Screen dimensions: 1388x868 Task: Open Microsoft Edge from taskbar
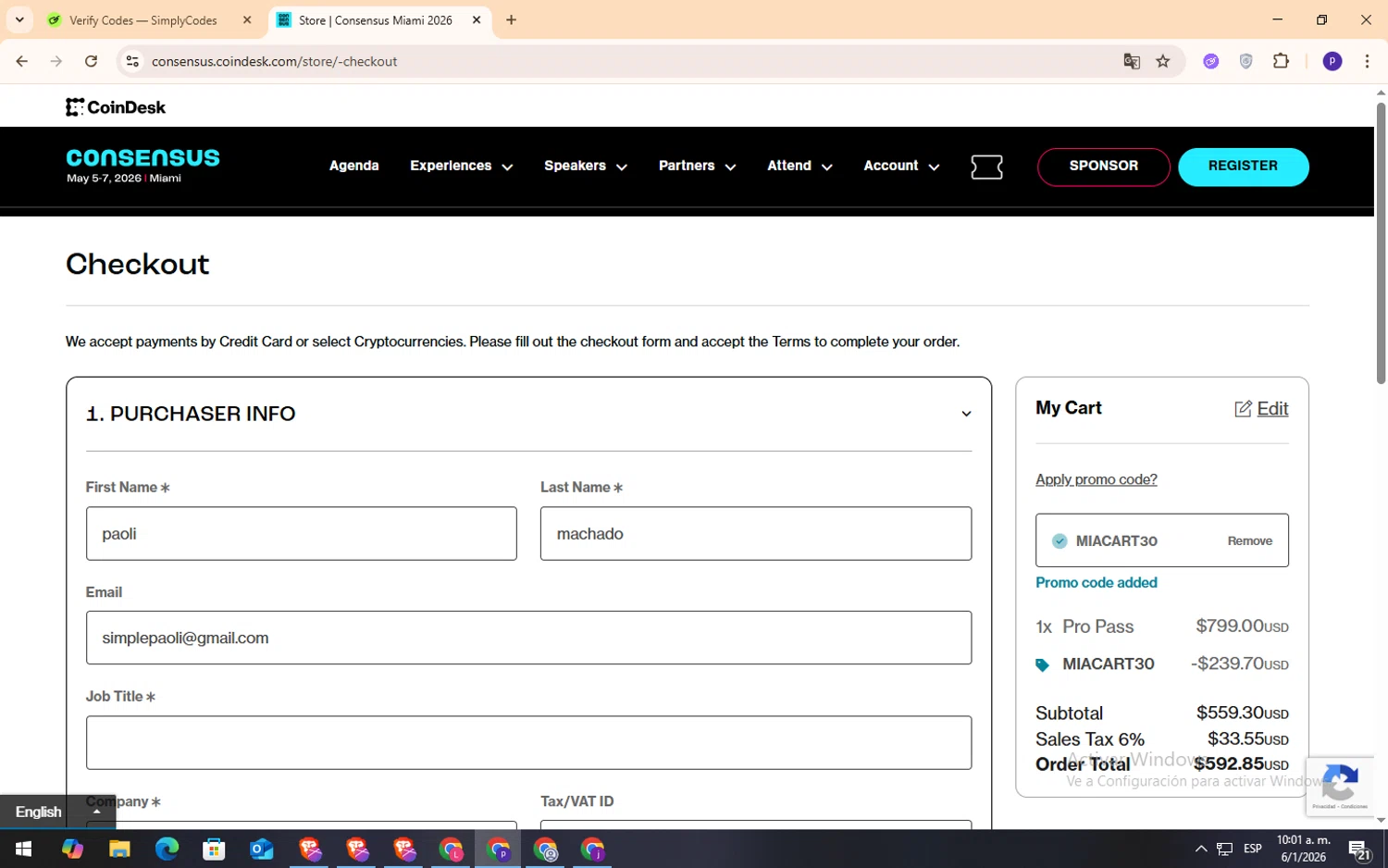point(167,849)
